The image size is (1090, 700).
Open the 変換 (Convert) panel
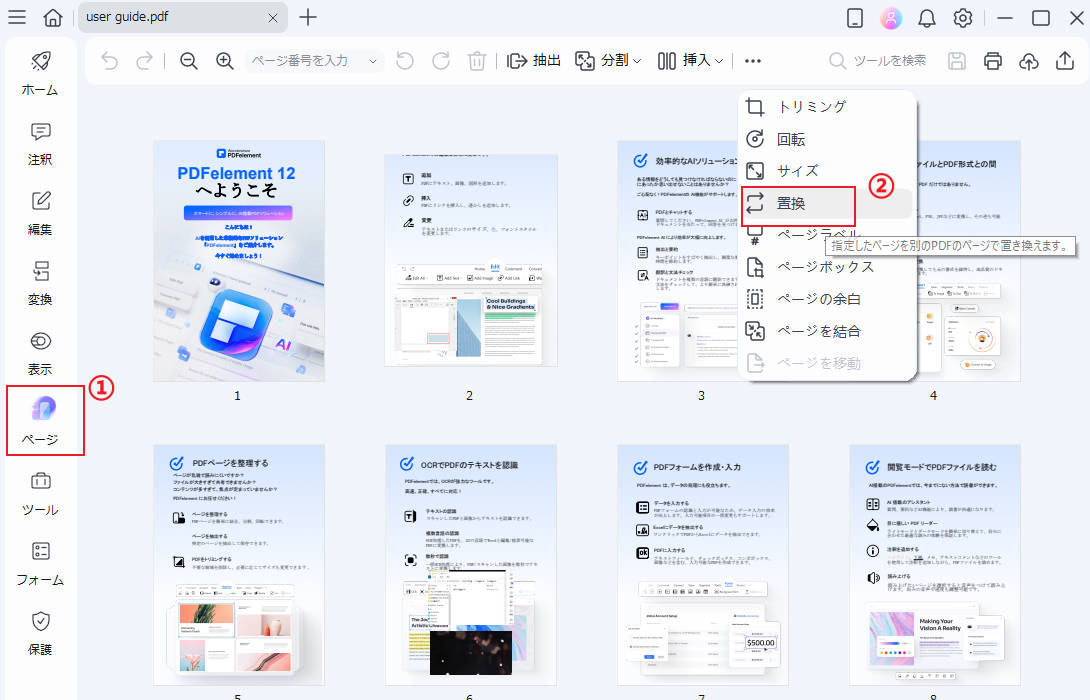click(x=40, y=283)
